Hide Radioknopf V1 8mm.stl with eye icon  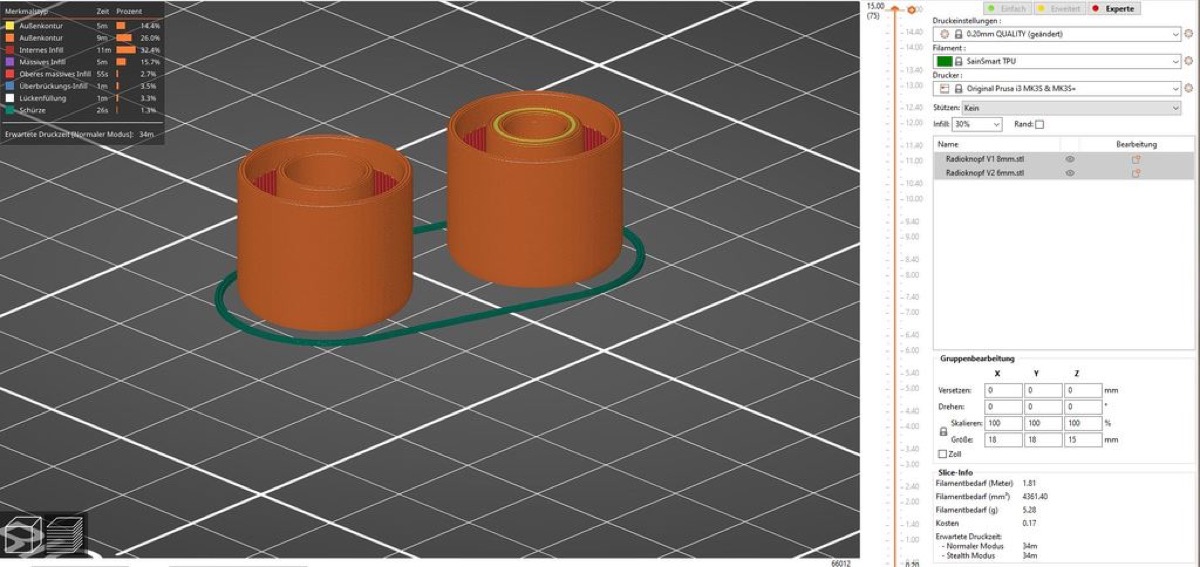[1070, 159]
